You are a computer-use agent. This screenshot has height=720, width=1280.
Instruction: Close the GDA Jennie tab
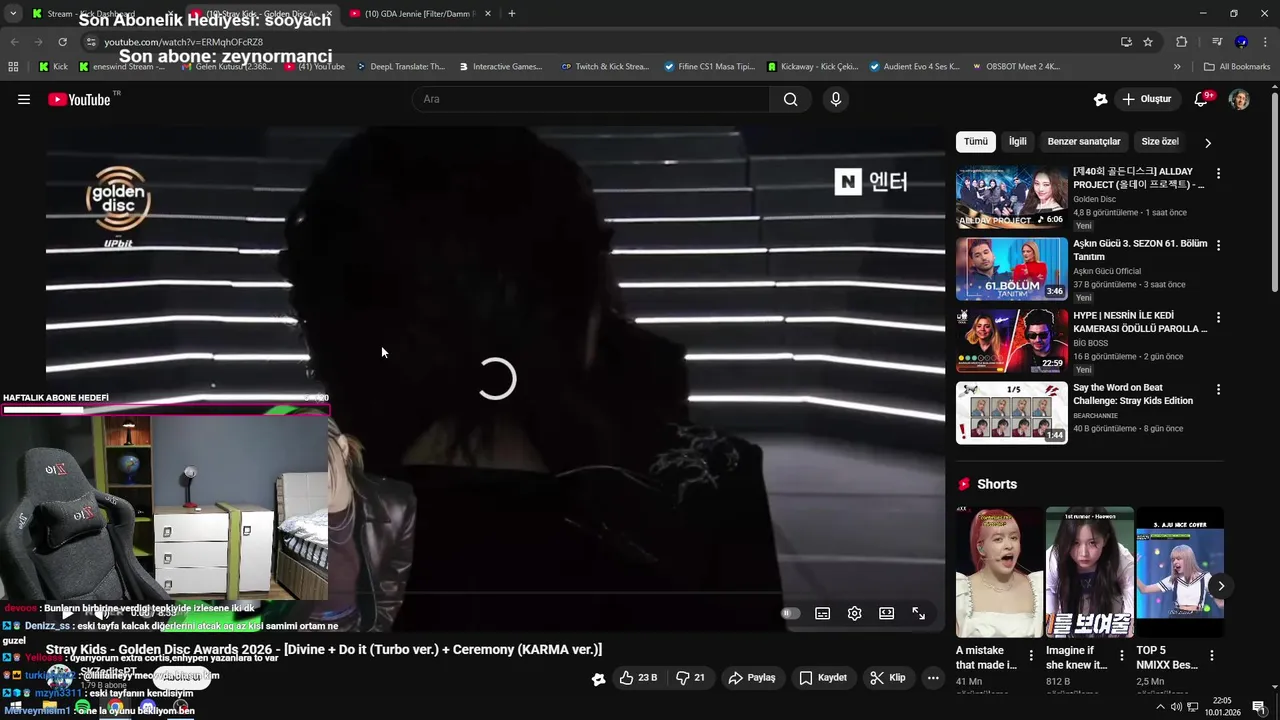coord(488,14)
